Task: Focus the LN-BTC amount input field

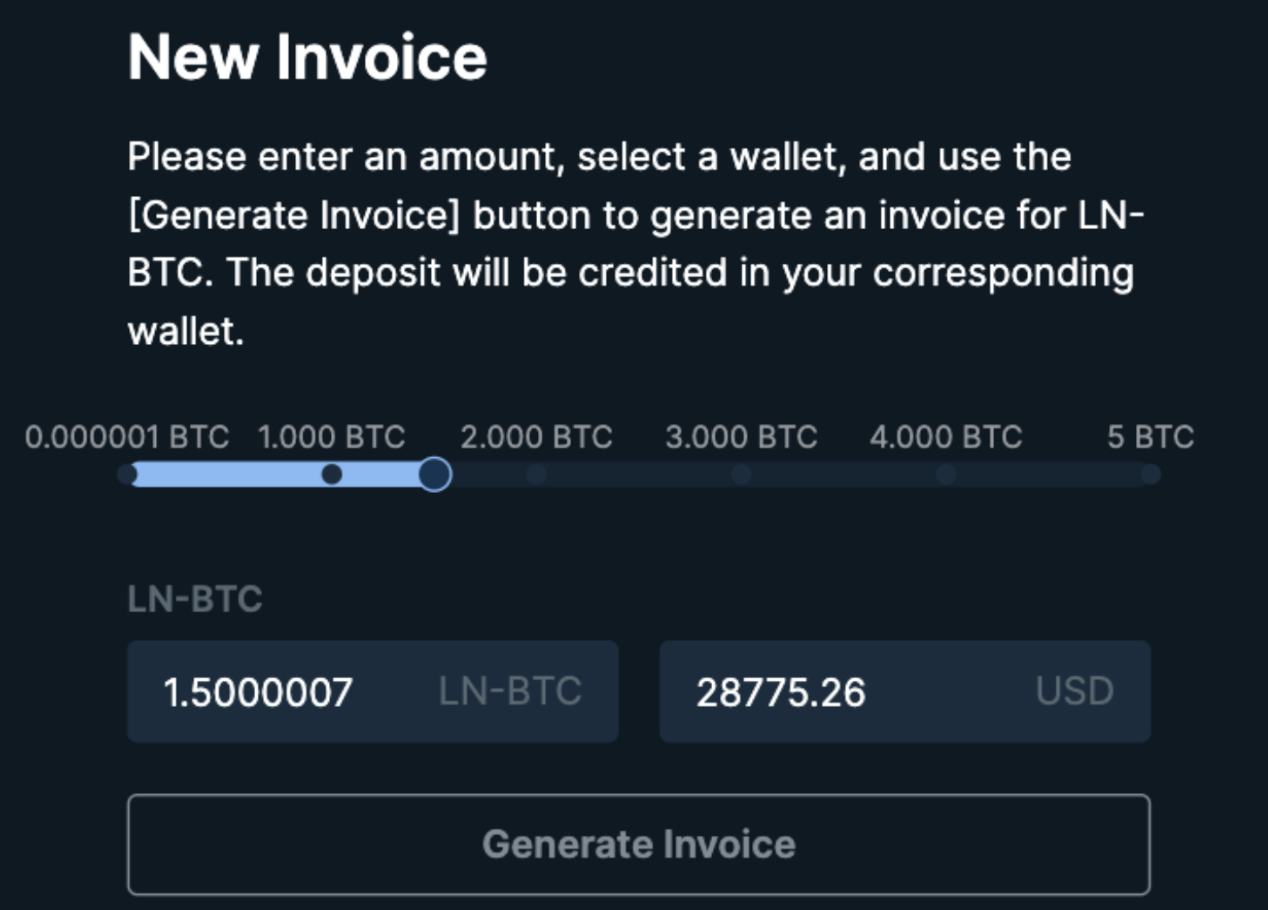Action: [x=300, y=692]
